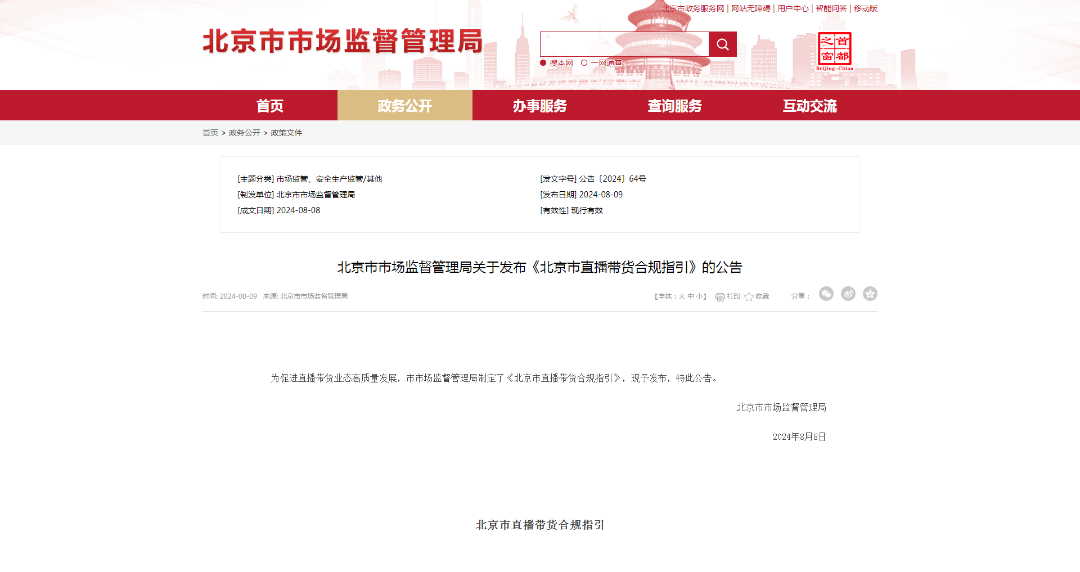The height and width of the screenshot is (572, 1080).
Task: Open the 智能问答 top link
Action: [x=830, y=8]
